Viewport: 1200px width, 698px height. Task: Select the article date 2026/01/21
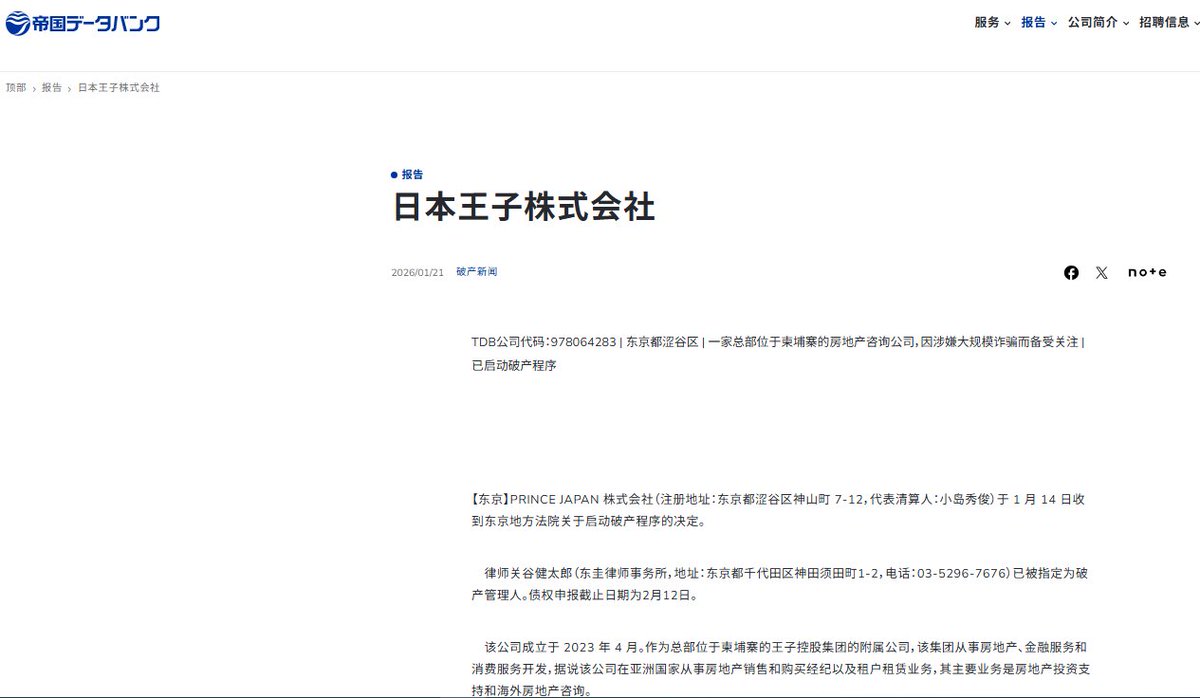tap(417, 273)
